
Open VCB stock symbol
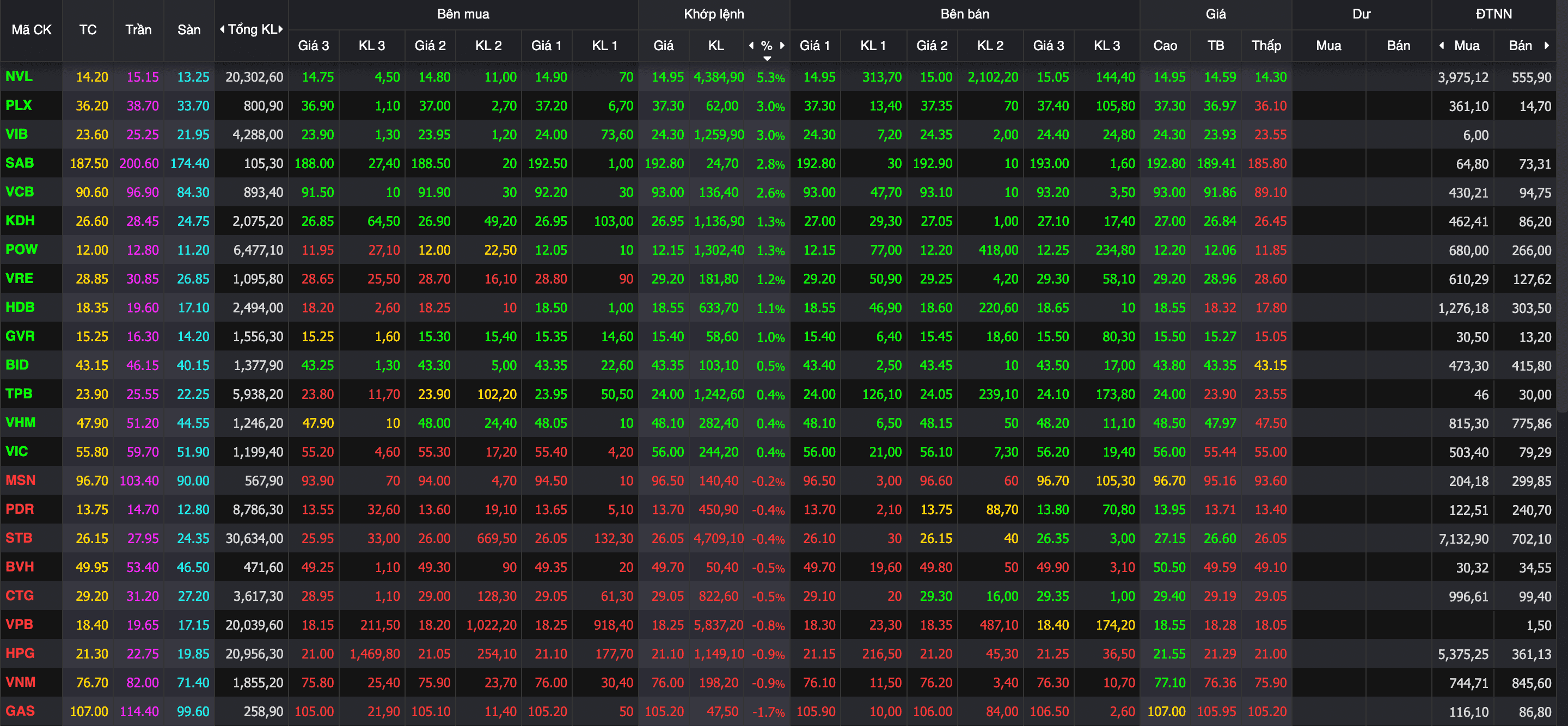[x=20, y=192]
